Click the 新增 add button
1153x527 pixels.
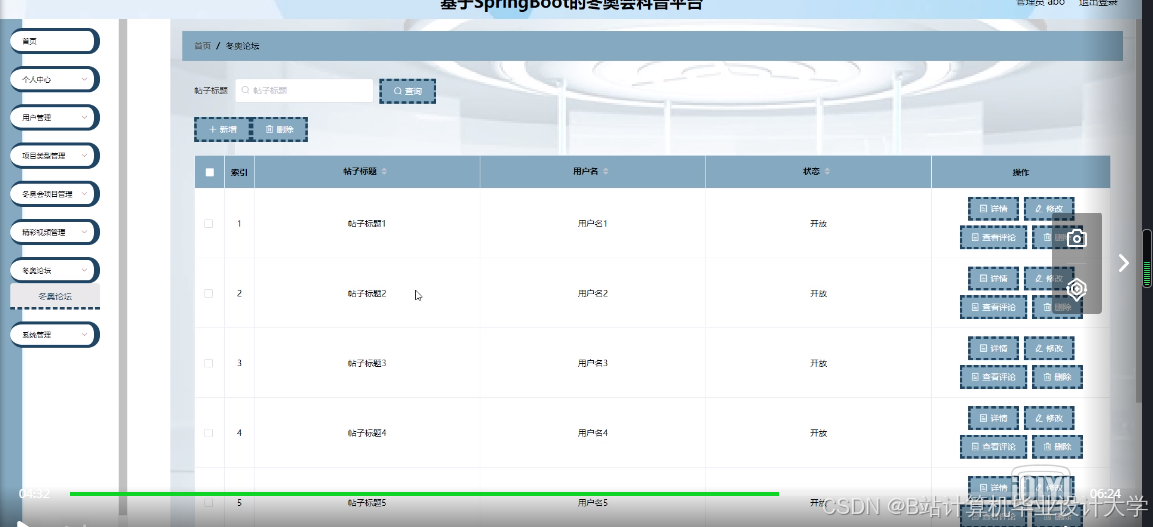pyautogui.click(x=222, y=129)
